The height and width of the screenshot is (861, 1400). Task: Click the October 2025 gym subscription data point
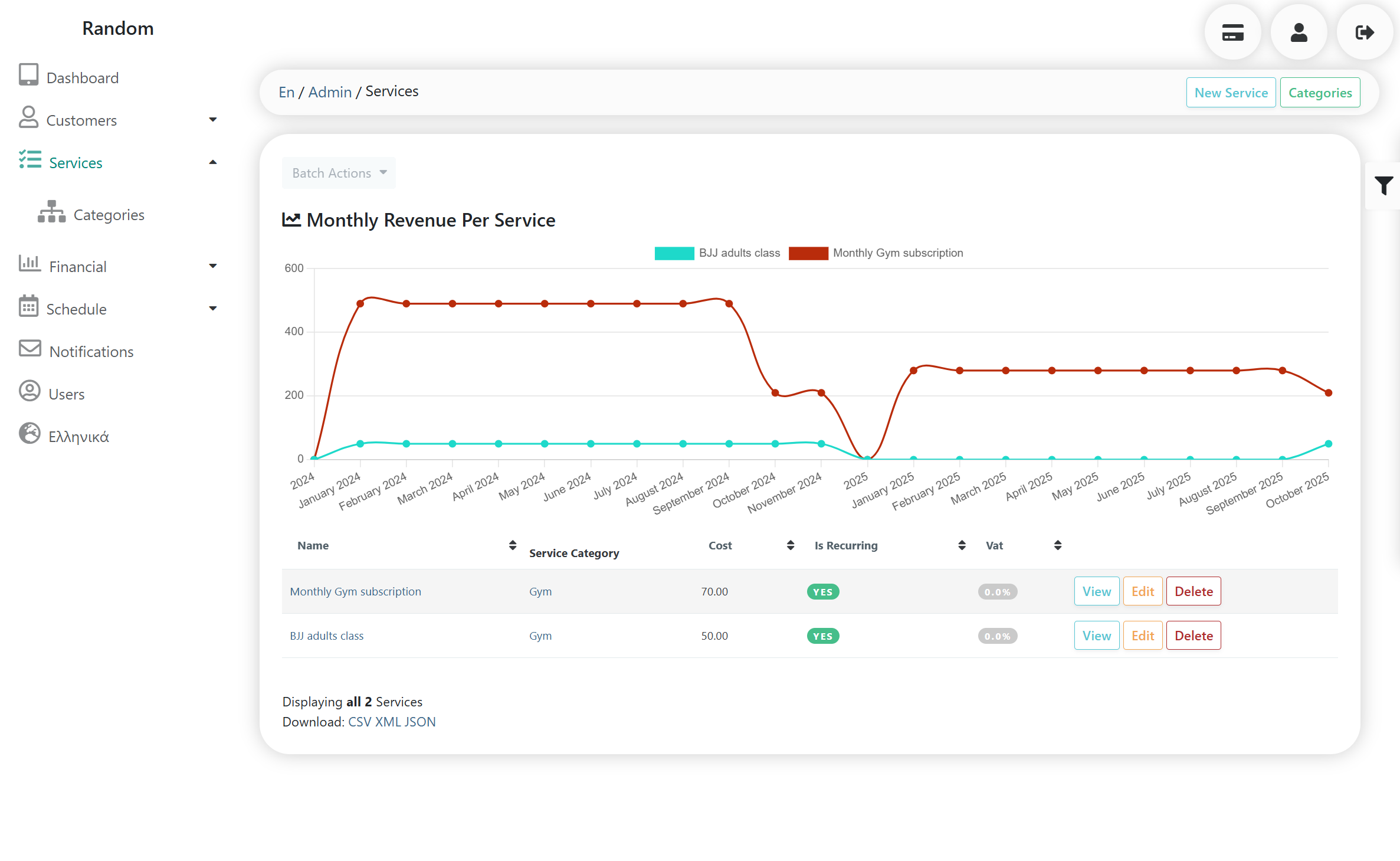pyautogui.click(x=1328, y=393)
